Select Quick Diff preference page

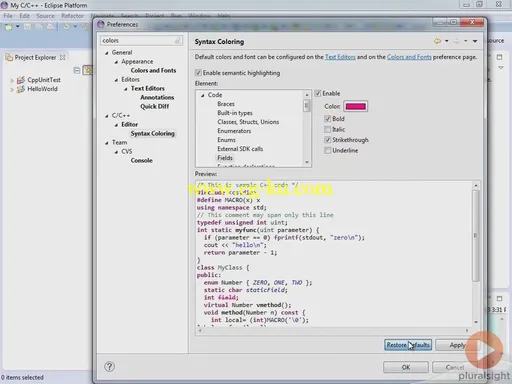pyautogui.click(x=154, y=106)
